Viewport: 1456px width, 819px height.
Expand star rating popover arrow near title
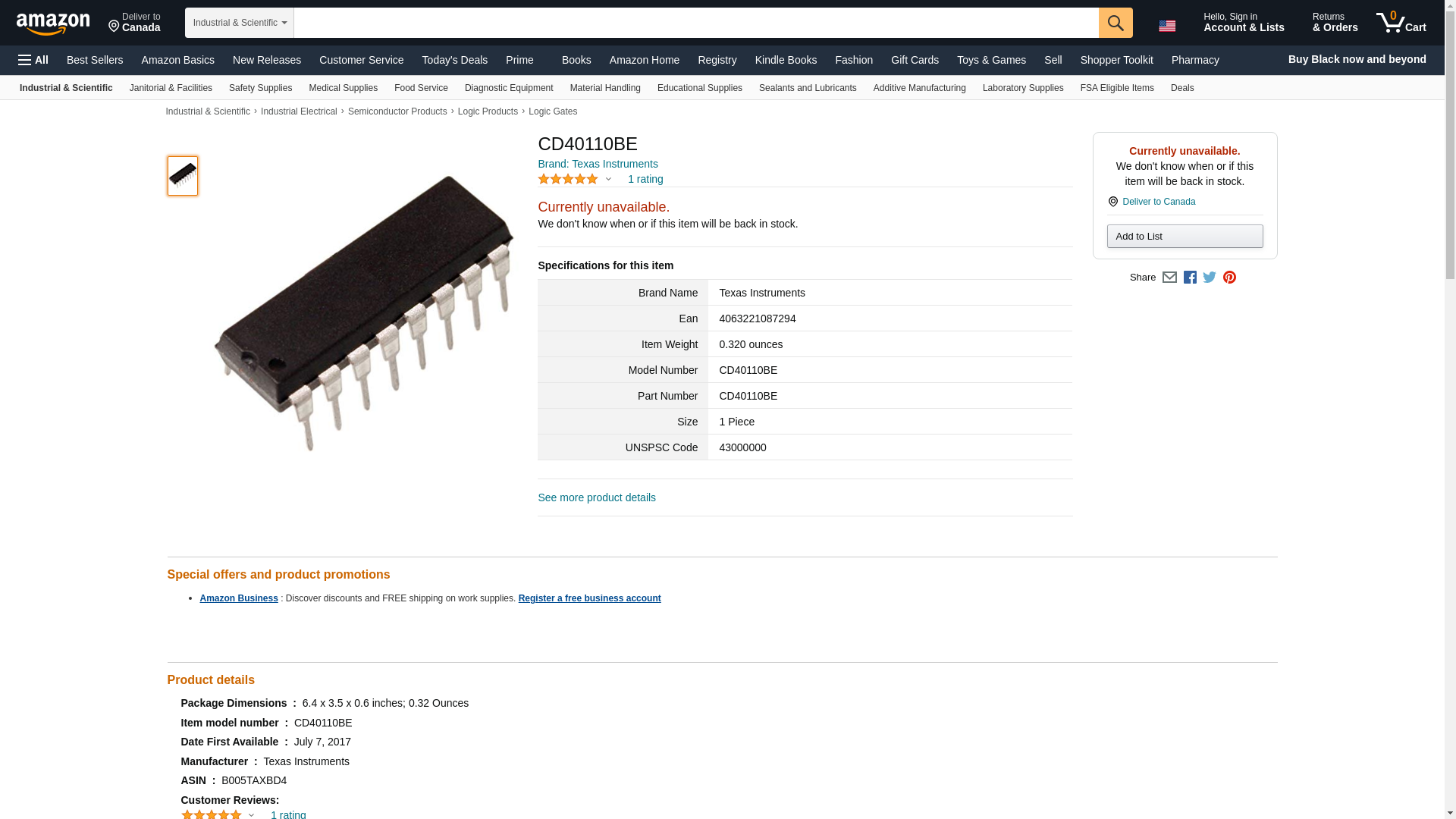608,180
